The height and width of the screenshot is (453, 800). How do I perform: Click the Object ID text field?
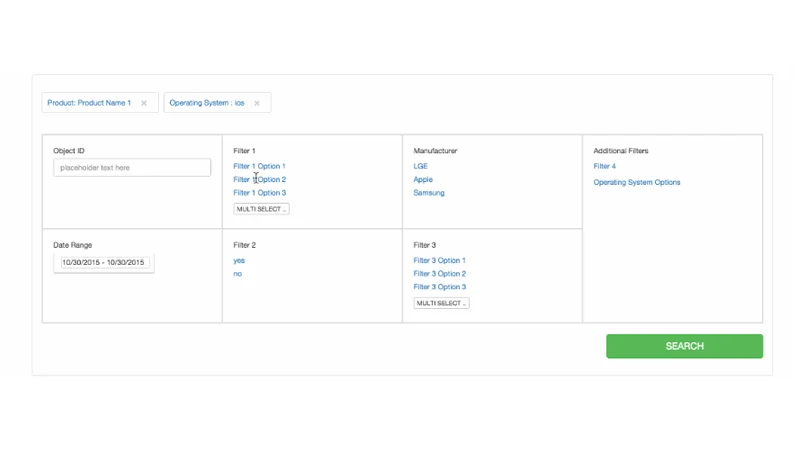pos(132,168)
